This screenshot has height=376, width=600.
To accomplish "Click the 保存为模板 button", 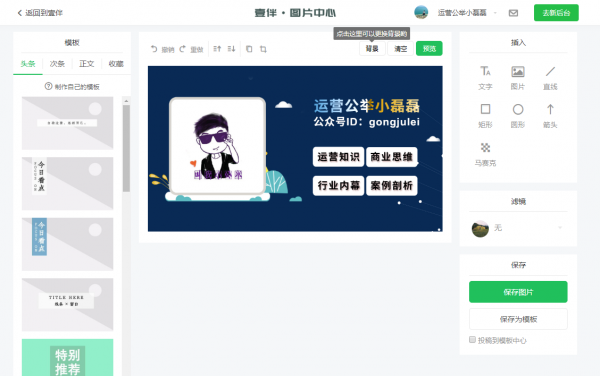I will [x=518, y=319].
